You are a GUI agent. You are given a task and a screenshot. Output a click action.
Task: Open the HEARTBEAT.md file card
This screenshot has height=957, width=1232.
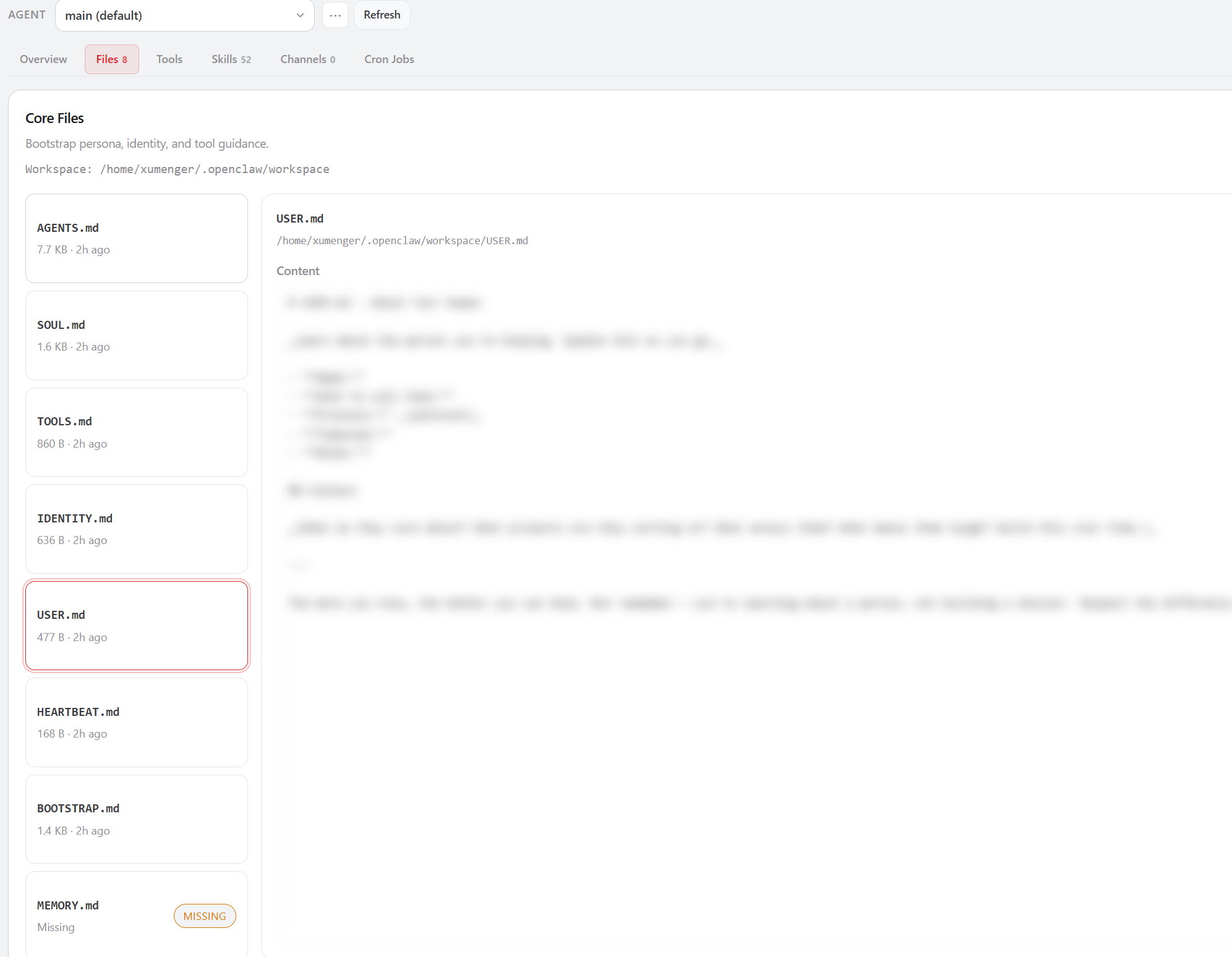(136, 722)
